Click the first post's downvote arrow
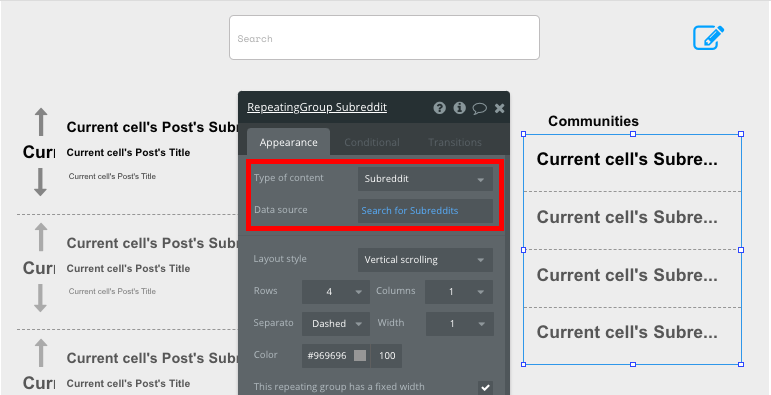 40,182
